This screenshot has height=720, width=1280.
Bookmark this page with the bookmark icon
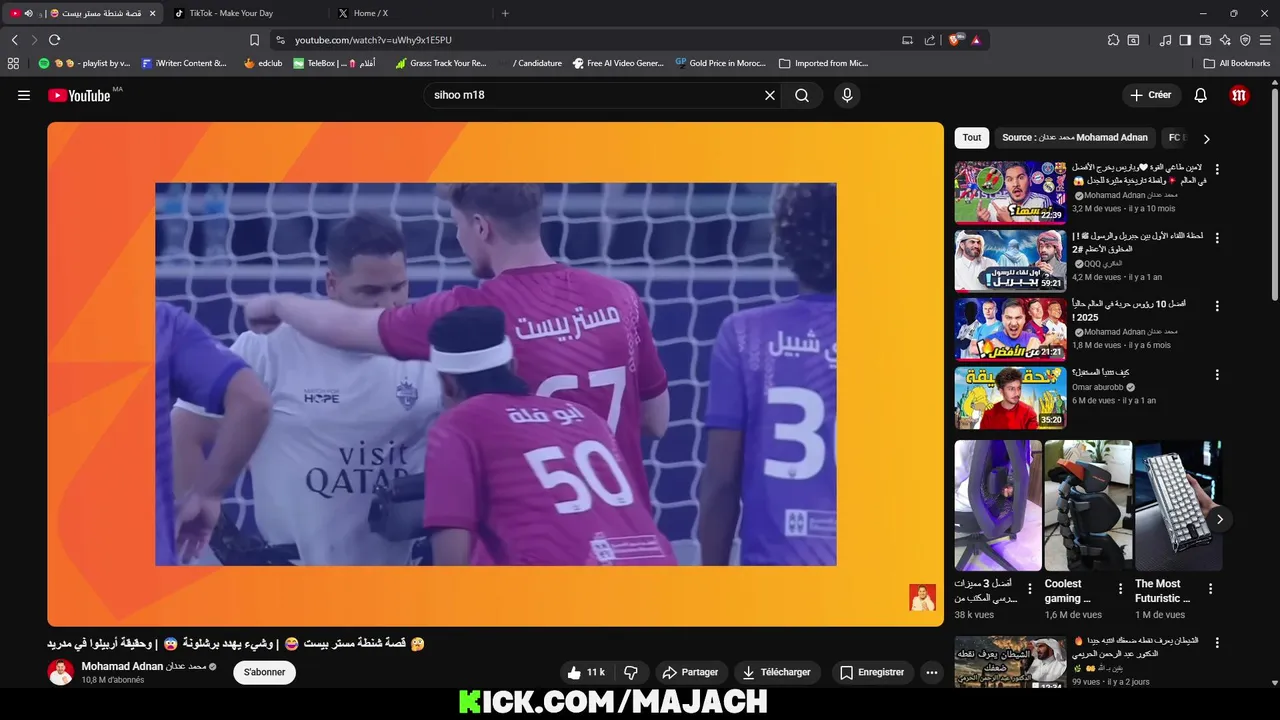(x=254, y=40)
